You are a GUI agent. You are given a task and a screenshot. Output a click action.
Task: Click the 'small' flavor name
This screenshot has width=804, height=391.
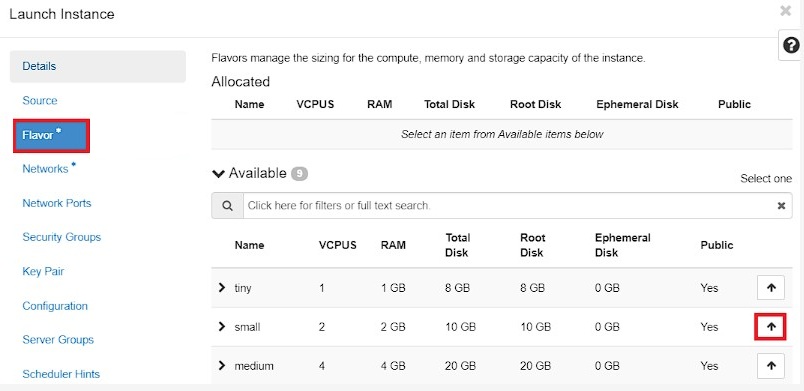coord(247,327)
